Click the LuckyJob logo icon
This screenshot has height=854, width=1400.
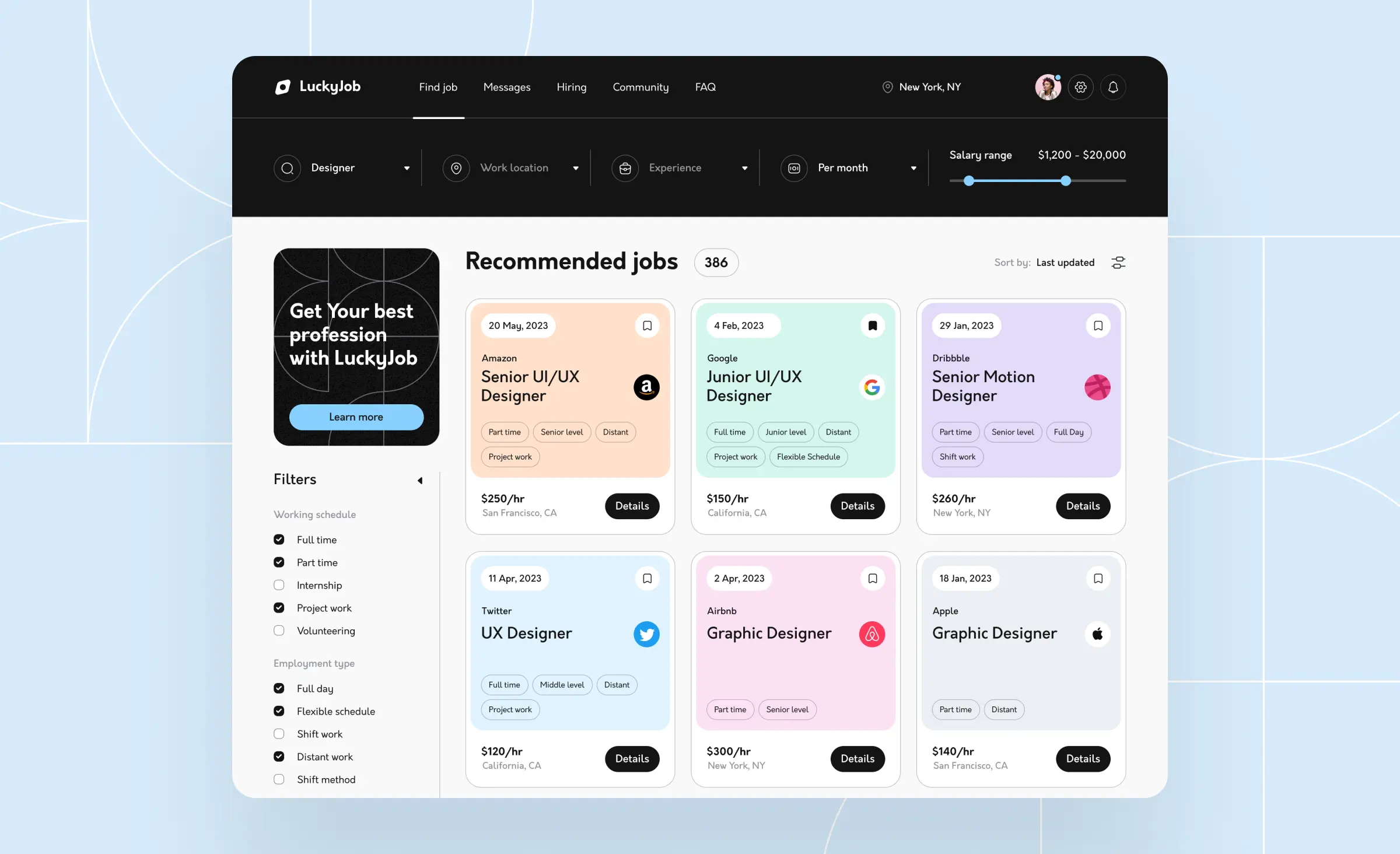[283, 87]
